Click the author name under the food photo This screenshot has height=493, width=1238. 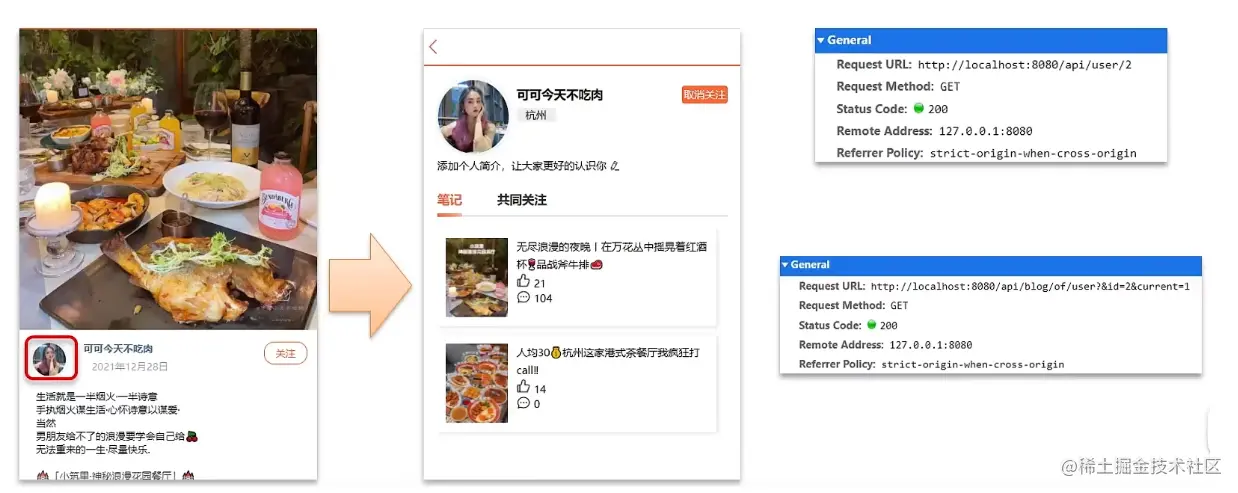[x=118, y=349]
